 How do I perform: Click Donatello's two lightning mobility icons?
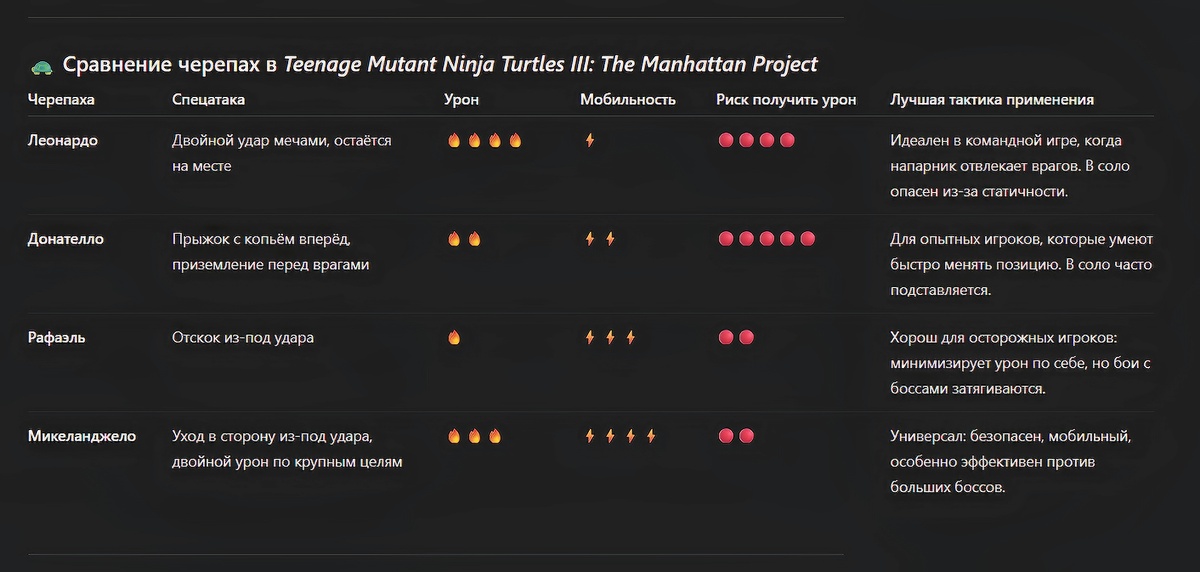click(600, 239)
